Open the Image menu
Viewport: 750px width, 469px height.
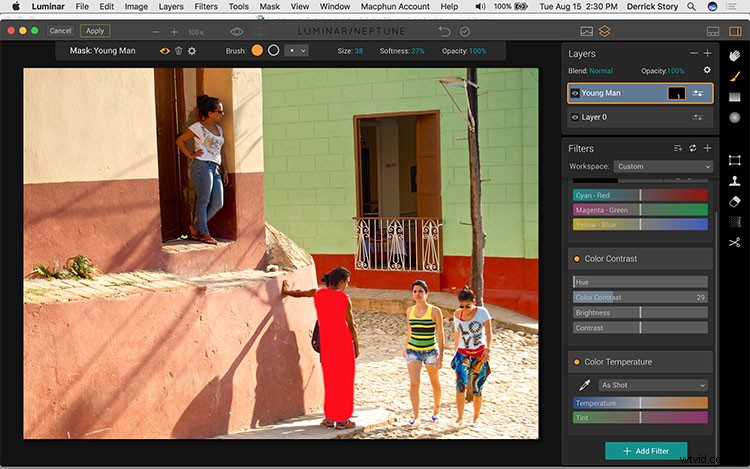click(136, 7)
